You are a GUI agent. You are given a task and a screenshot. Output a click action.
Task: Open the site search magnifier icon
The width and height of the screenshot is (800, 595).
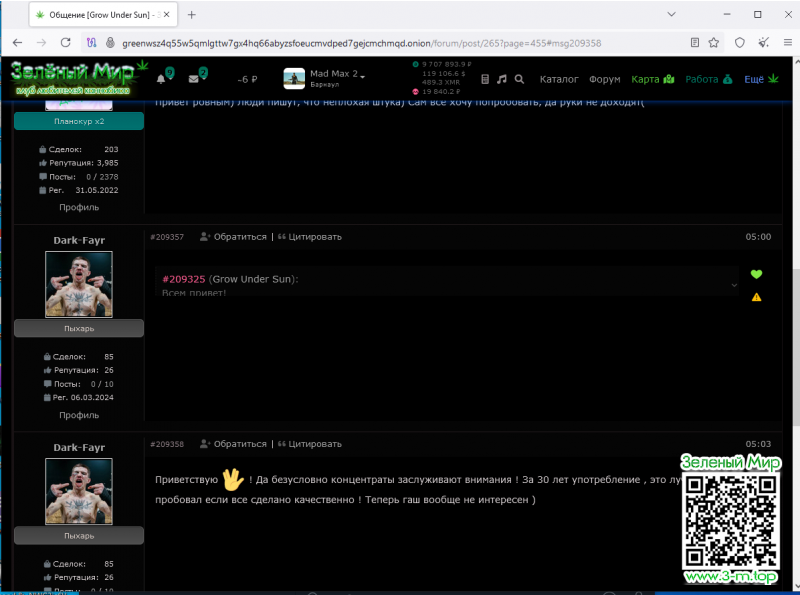(519, 79)
